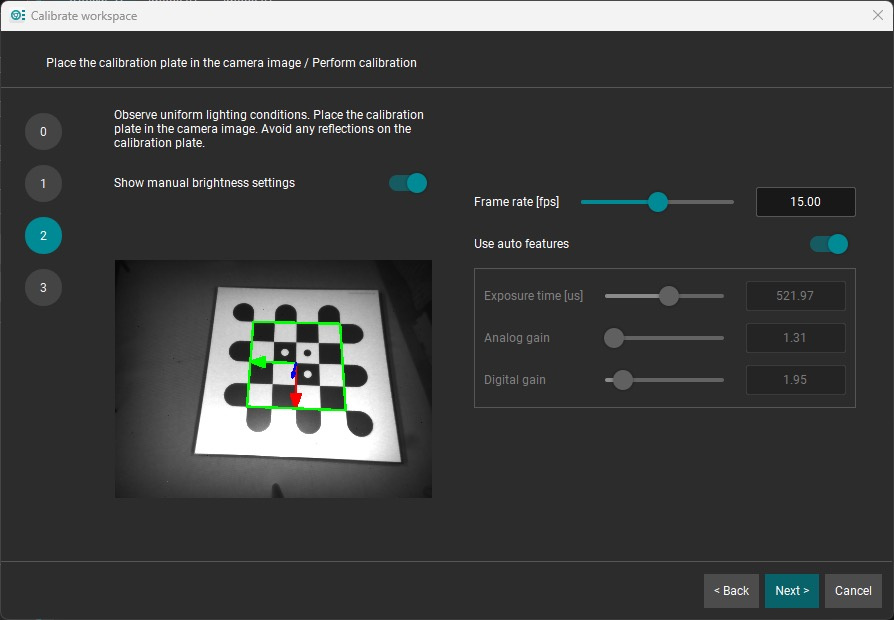
Task: Click the Calibrate workspace app icon
Action: click(x=18, y=15)
